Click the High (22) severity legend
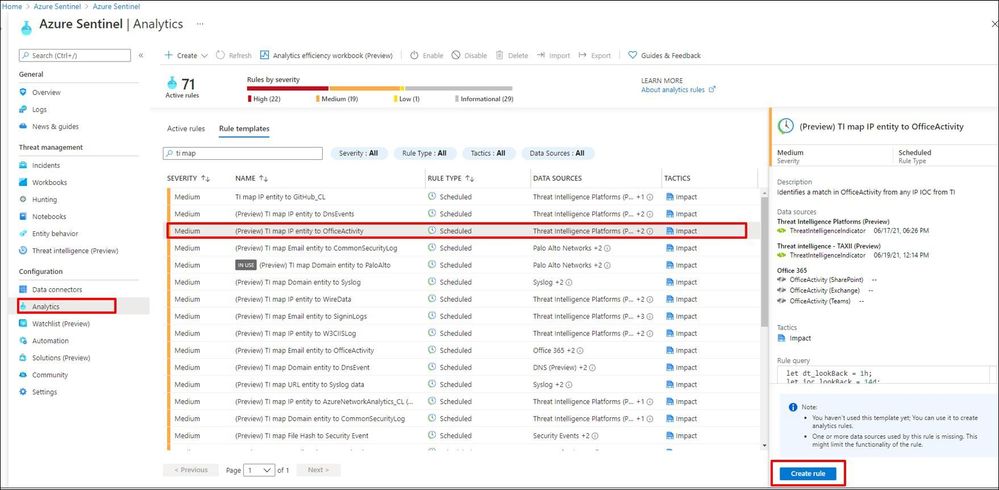 [264, 99]
